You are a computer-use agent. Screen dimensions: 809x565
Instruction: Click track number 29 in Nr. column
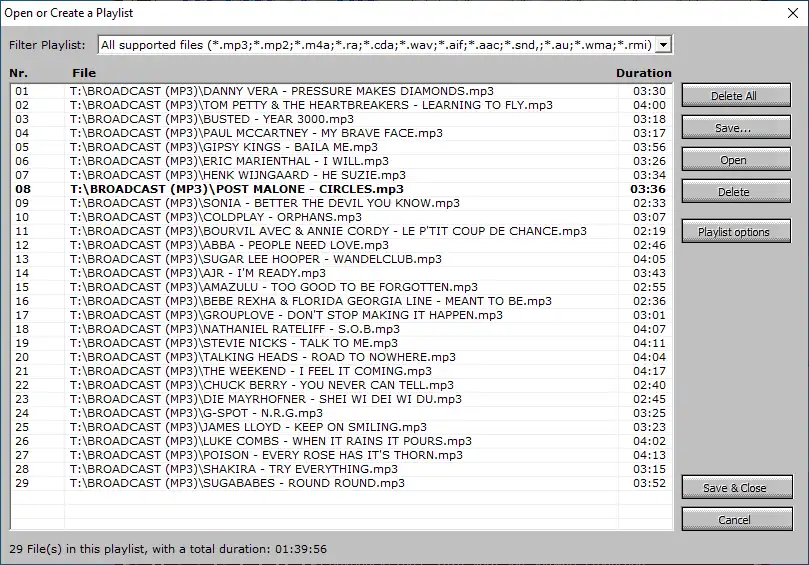point(22,483)
